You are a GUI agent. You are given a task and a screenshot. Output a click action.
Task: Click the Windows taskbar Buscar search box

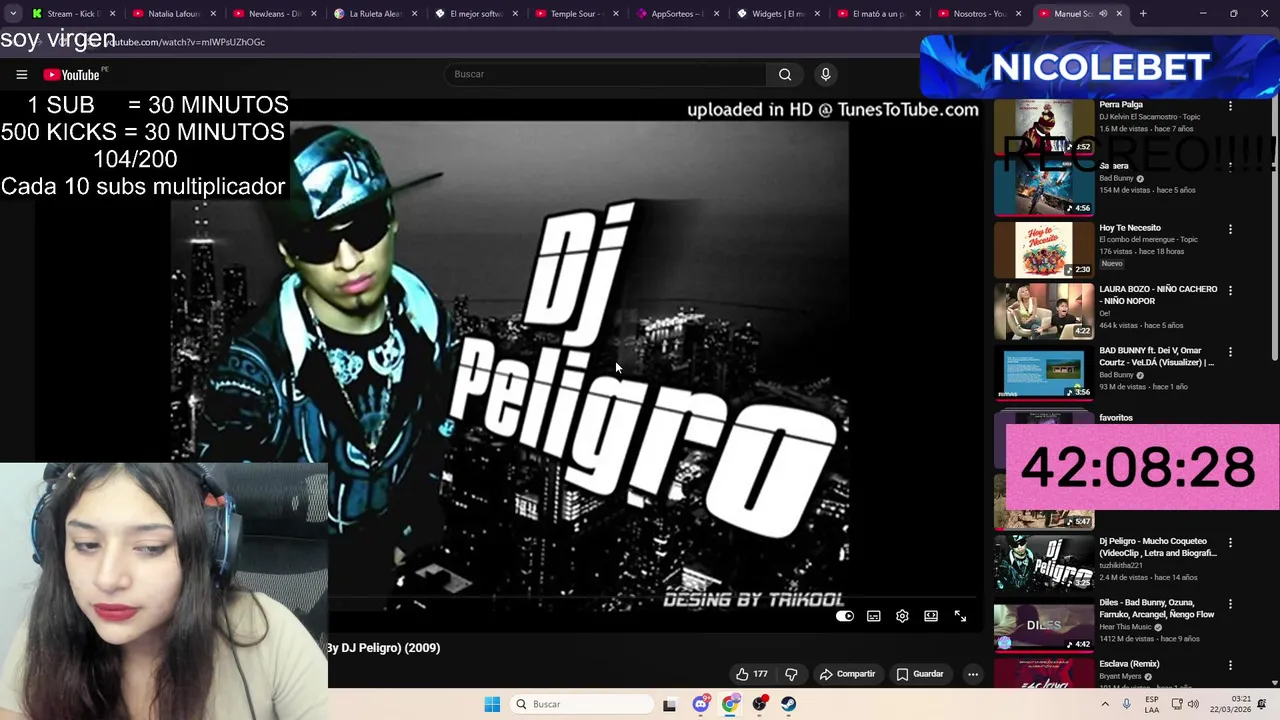point(582,704)
